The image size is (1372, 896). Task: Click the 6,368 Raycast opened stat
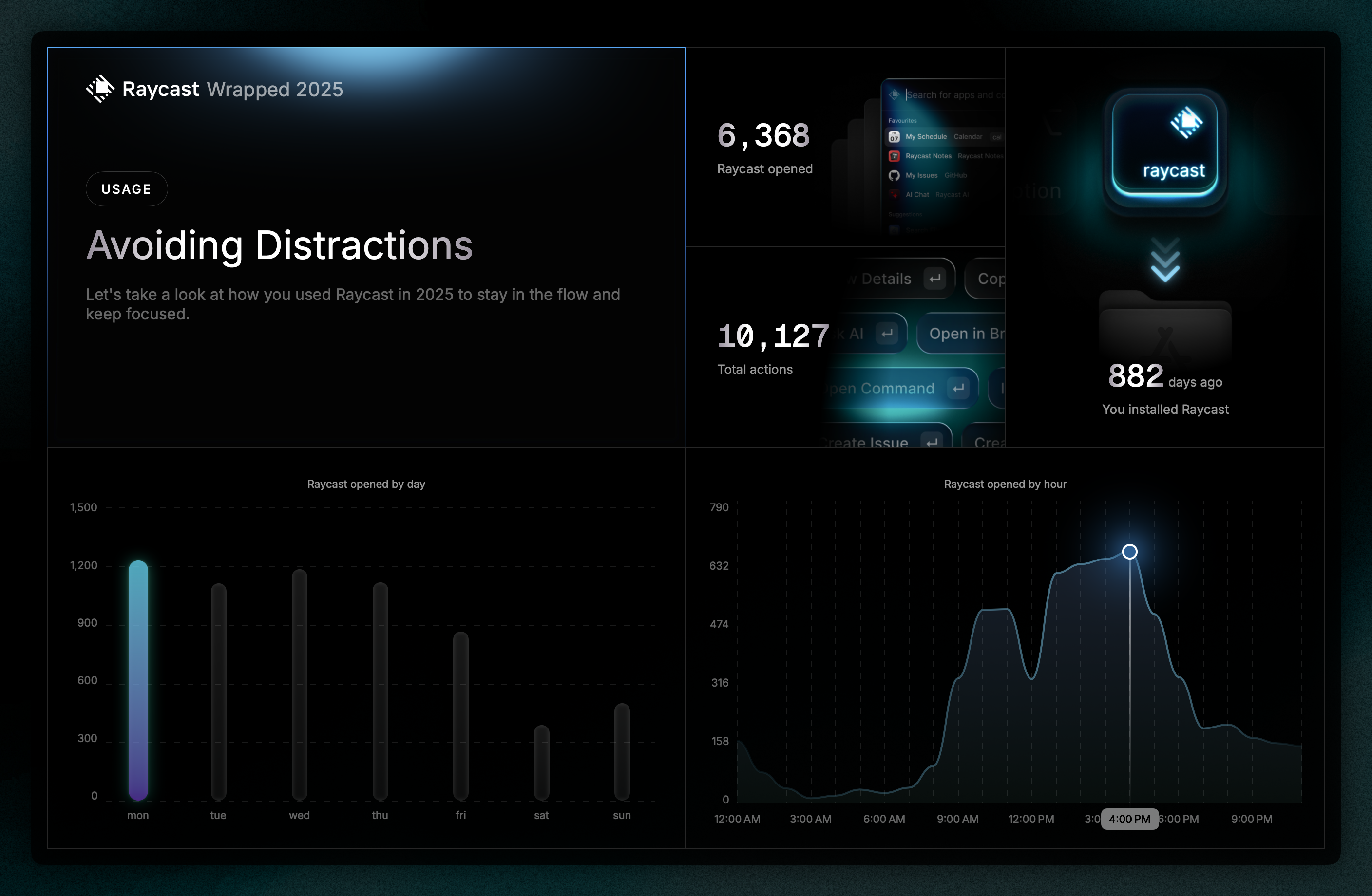pyautogui.click(x=763, y=136)
